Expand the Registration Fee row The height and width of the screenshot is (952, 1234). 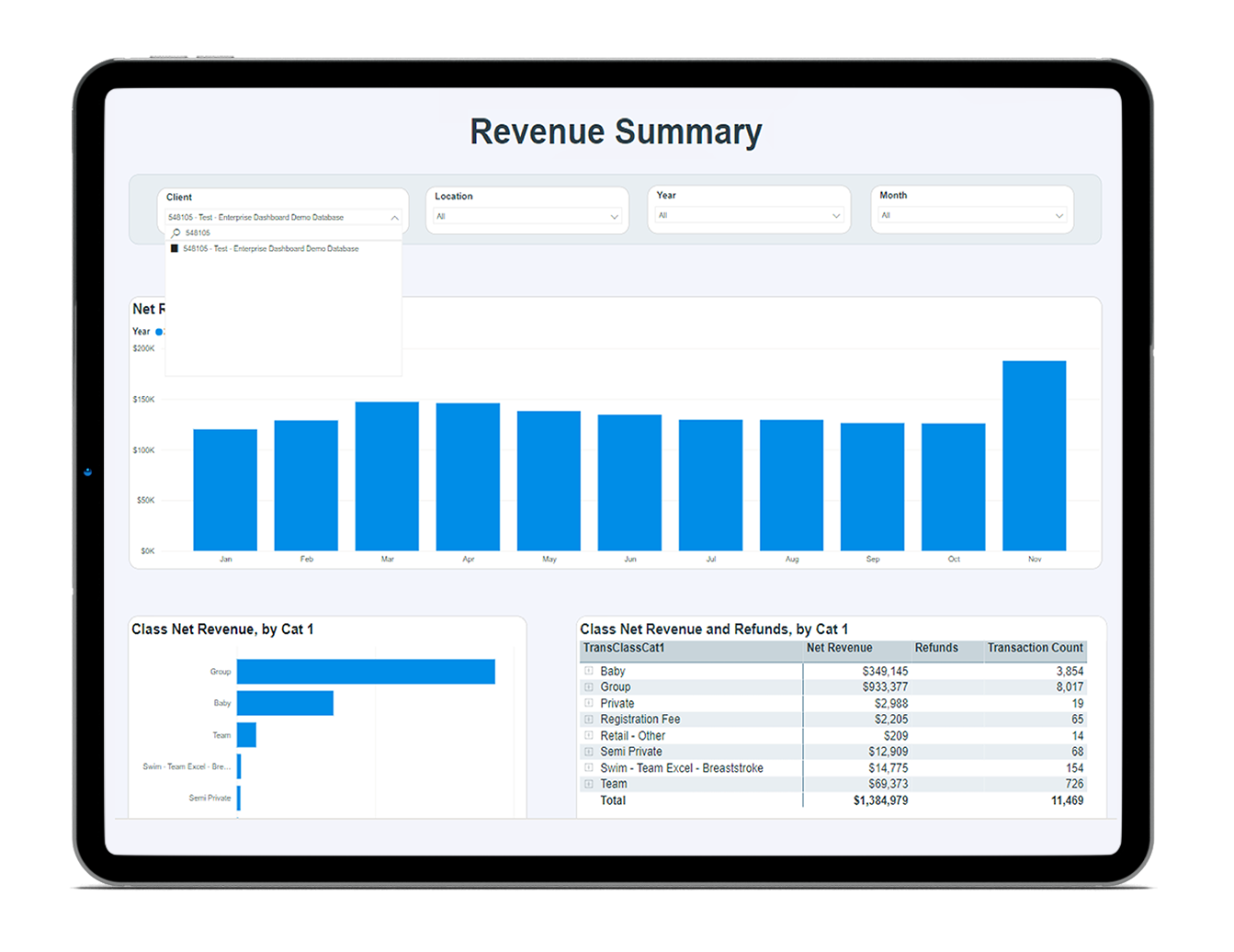(589, 720)
